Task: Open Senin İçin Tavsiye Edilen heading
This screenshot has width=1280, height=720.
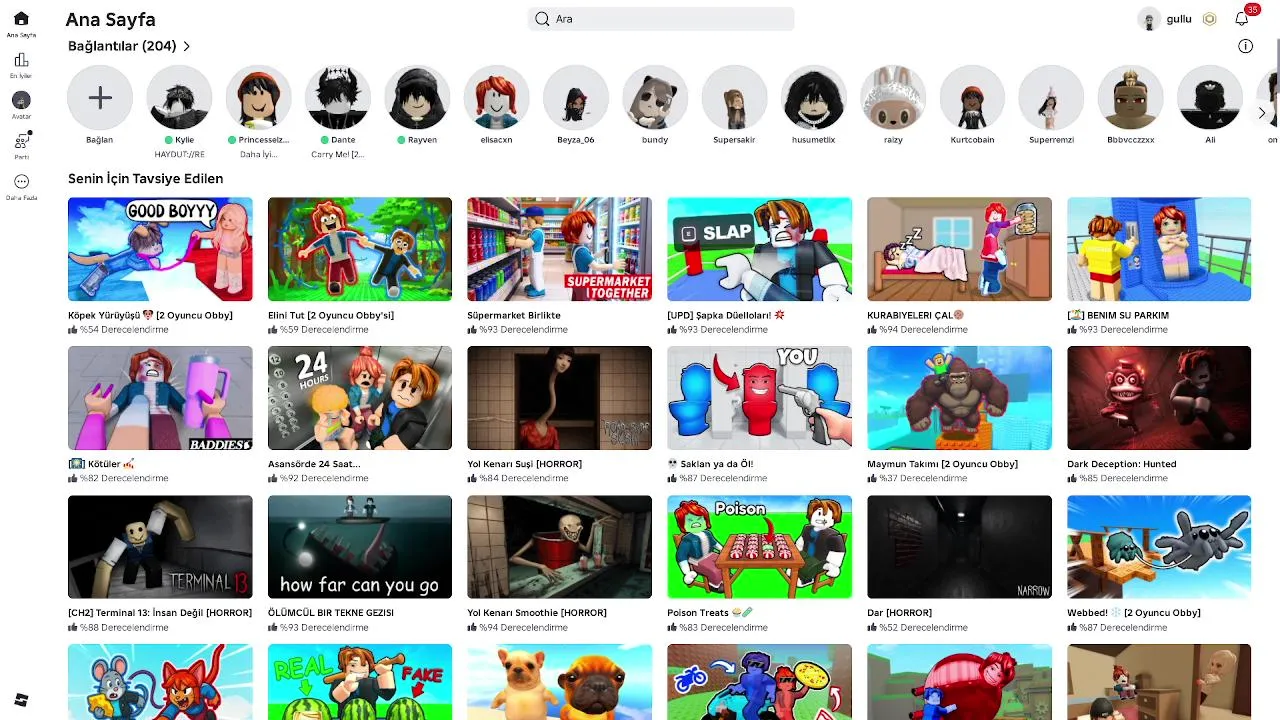Action: pos(146,178)
